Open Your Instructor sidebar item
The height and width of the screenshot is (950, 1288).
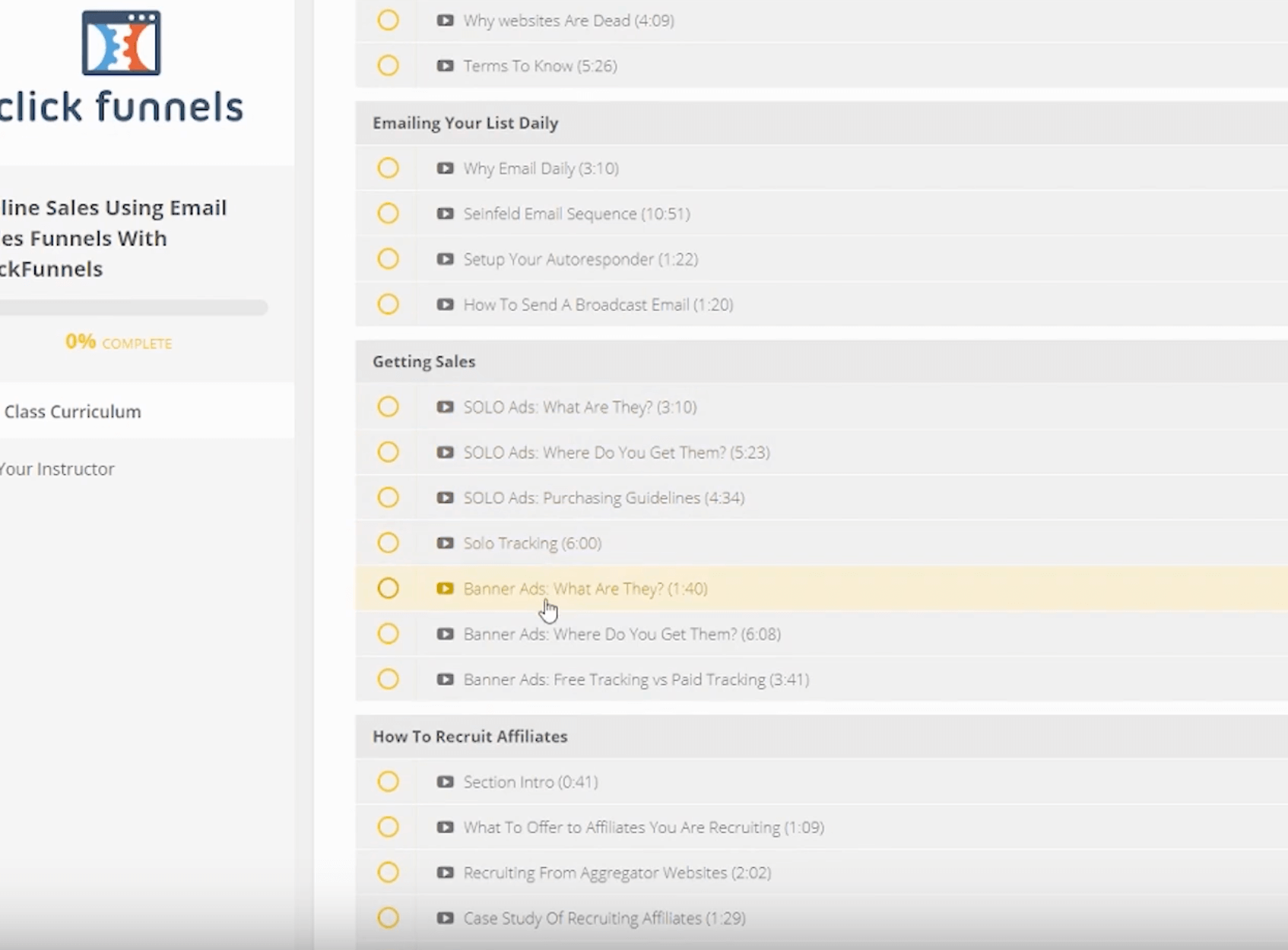coord(57,469)
